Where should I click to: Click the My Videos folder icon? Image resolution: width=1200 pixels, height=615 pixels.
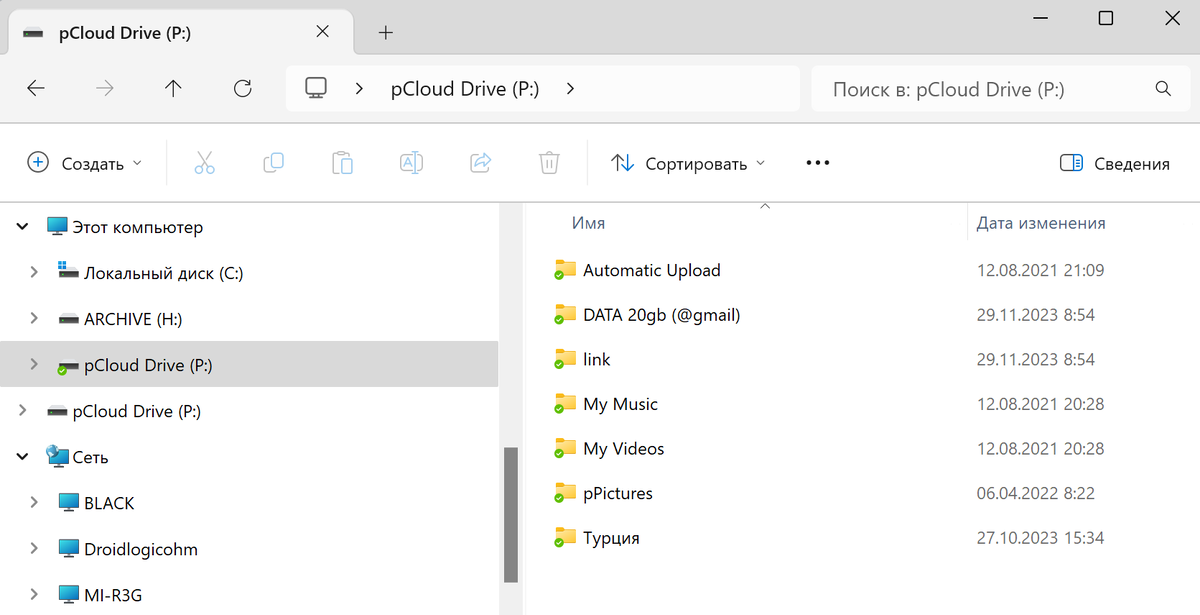point(566,449)
